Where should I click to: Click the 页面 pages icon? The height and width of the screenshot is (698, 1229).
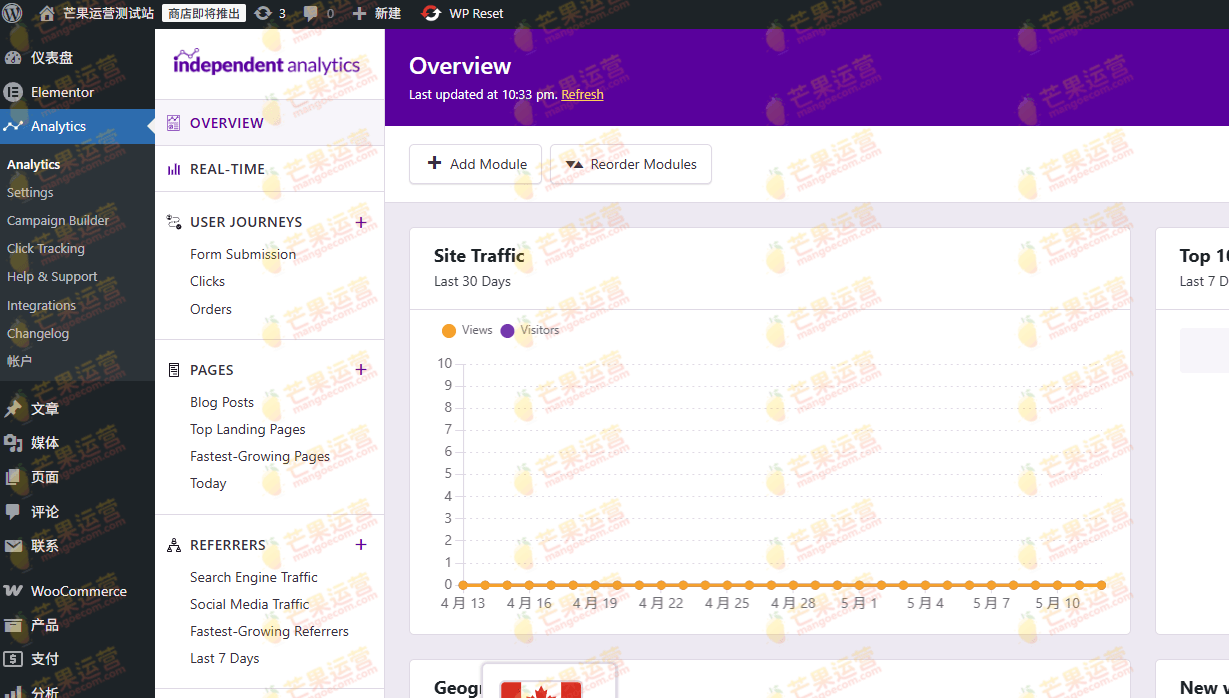pyautogui.click(x=13, y=477)
